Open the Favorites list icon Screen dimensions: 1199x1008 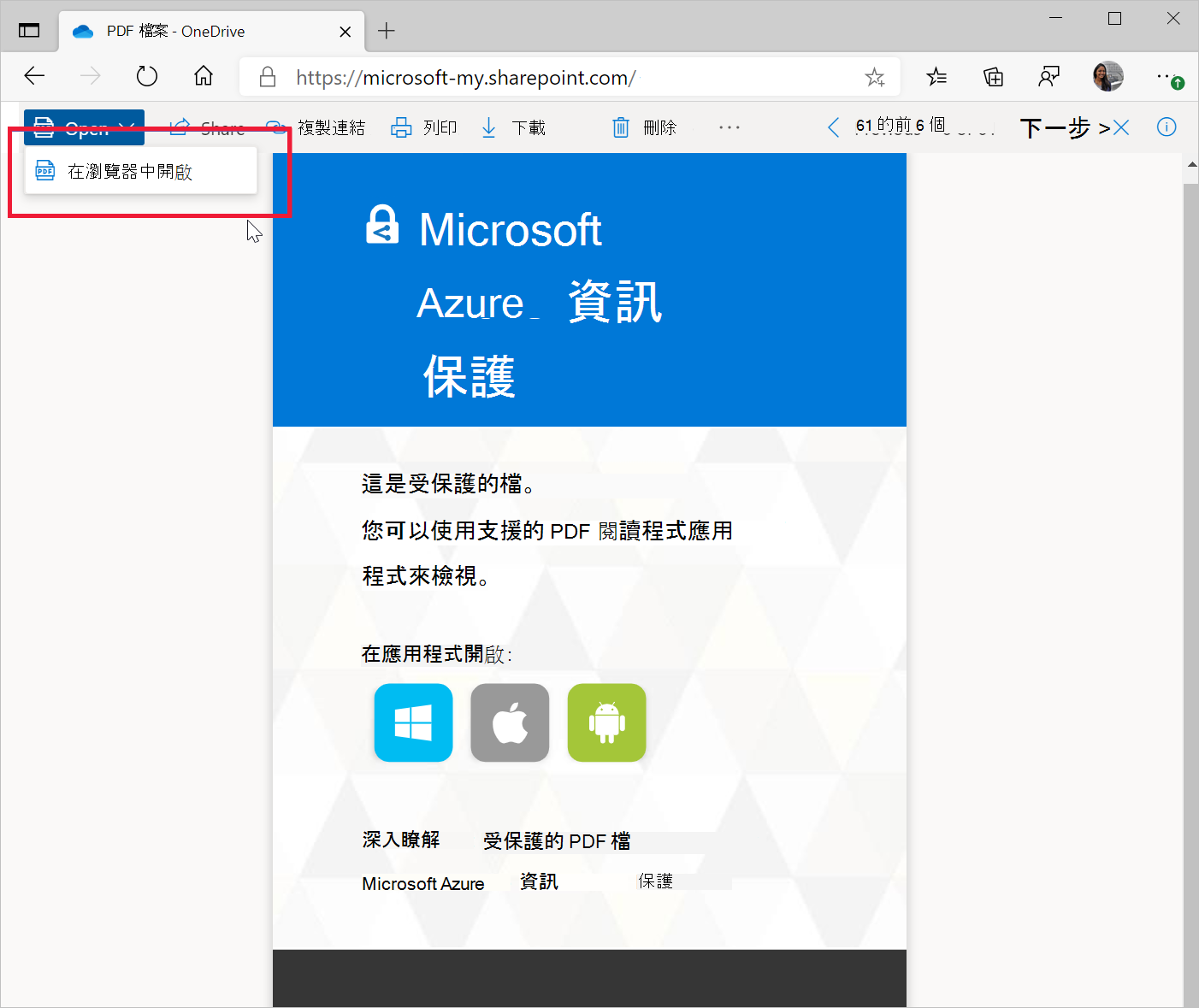coord(936,77)
